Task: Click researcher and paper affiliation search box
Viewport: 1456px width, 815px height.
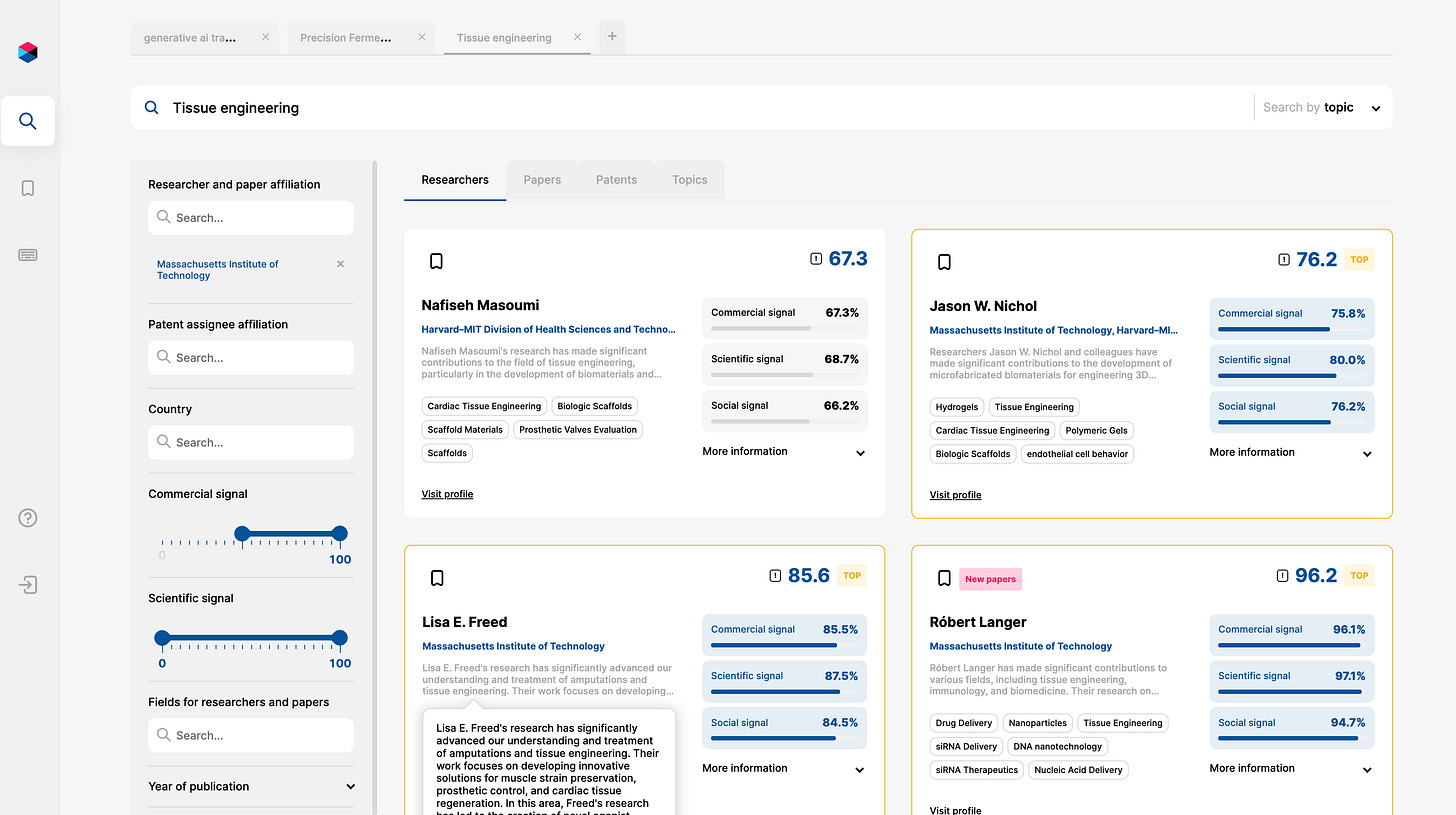Action: 251,218
